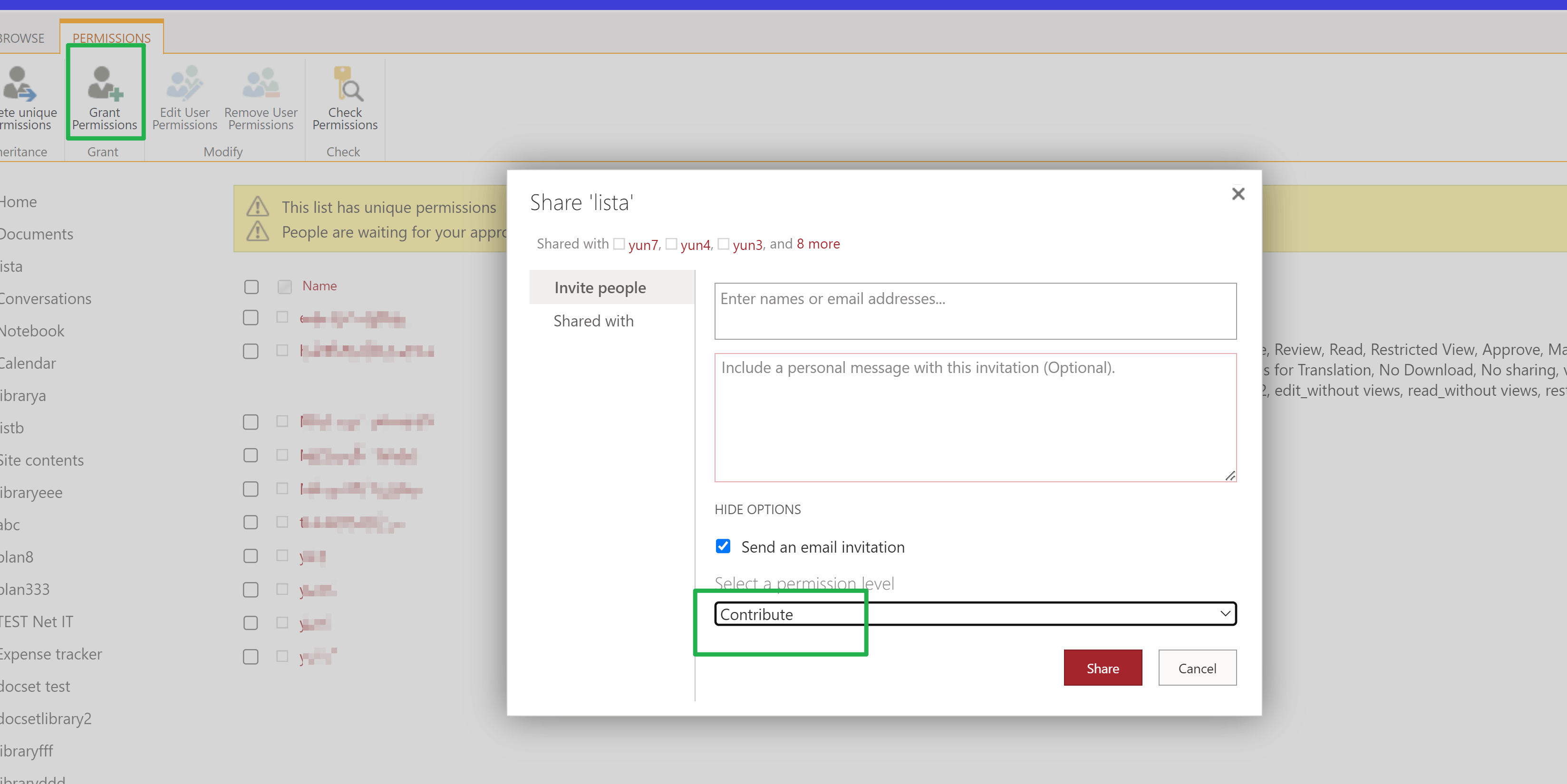Click the warning icon beside unique permissions message
Image resolution: width=1567 pixels, height=784 pixels.
[257, 207]
